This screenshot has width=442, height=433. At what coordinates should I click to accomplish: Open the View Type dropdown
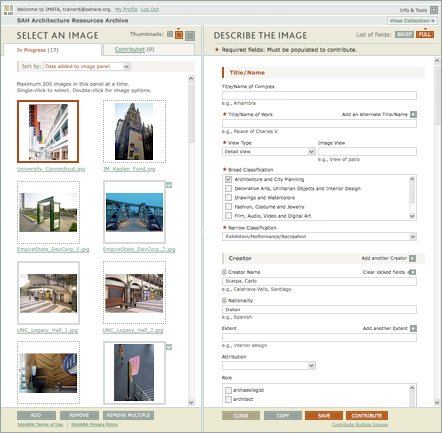coord(269,152)
